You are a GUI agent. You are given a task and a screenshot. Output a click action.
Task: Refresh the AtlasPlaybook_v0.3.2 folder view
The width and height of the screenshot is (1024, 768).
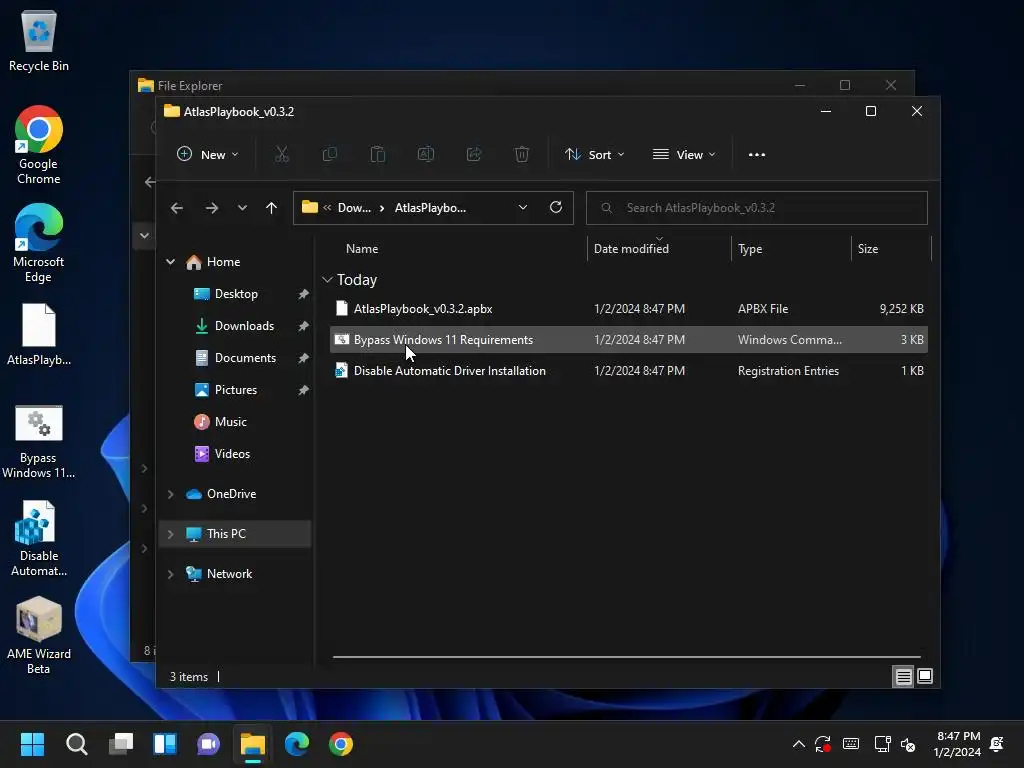point(556,207)
